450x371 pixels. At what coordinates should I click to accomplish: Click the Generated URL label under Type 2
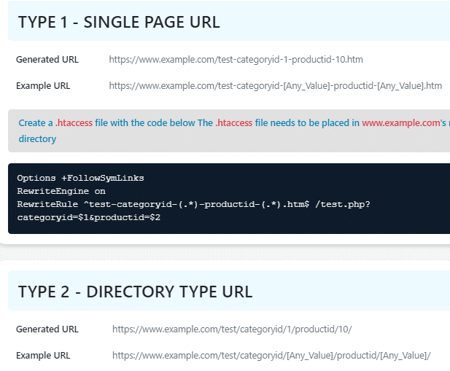pos(47,329)
